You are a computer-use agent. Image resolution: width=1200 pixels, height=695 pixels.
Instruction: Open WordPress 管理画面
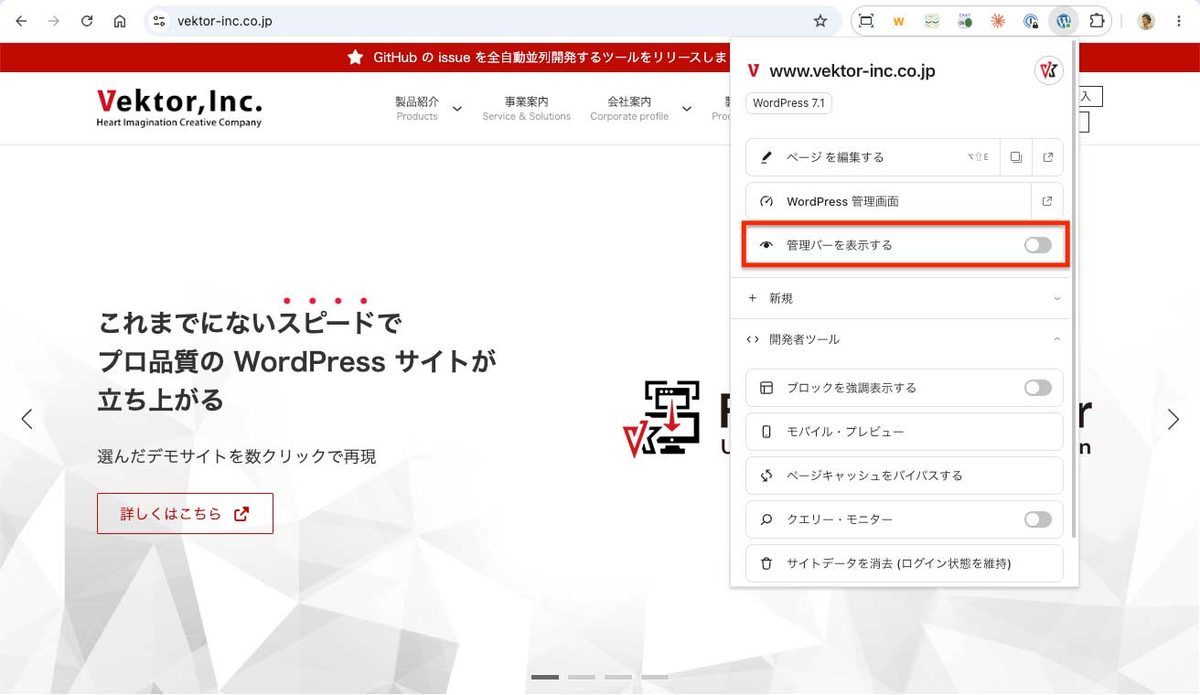coord(888,201)
